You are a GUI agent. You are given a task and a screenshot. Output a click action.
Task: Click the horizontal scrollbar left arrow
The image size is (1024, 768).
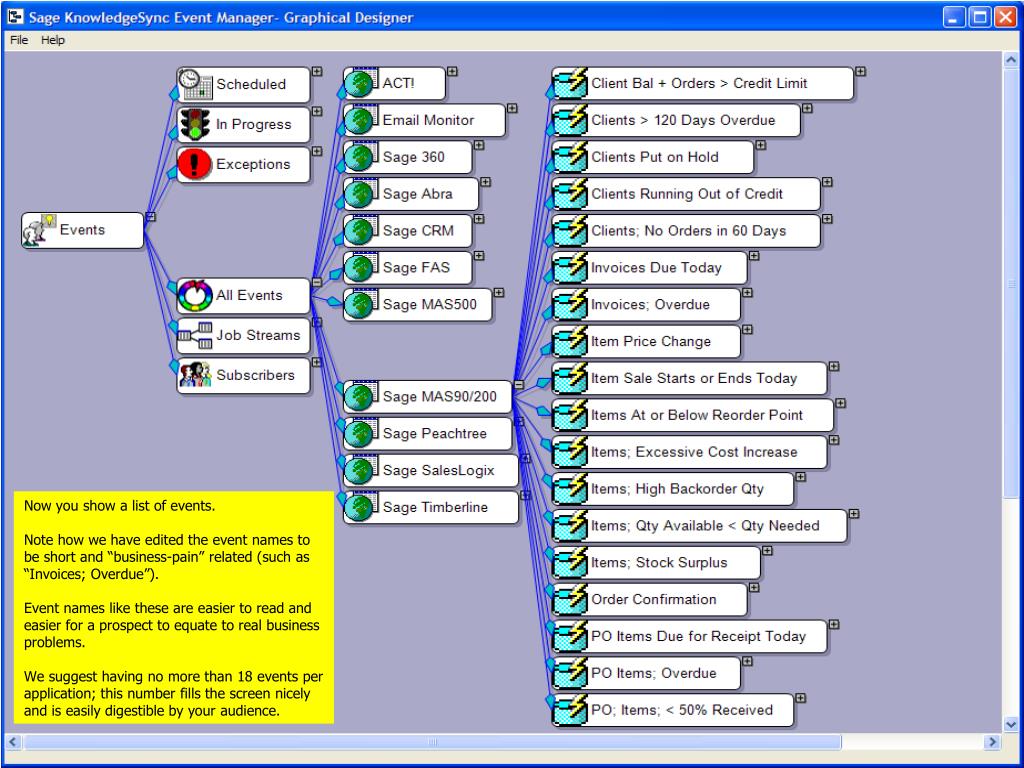[13, 742]
